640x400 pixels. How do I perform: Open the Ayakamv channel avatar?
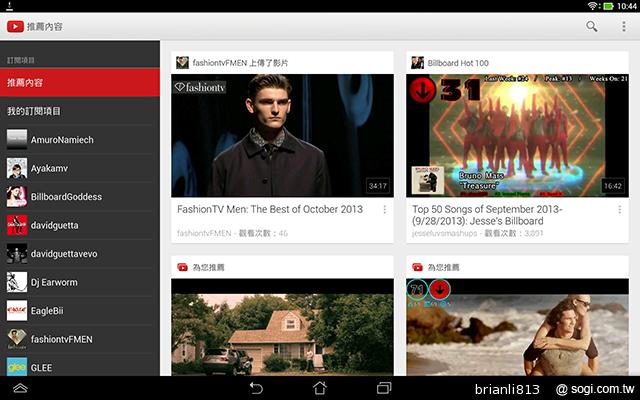[17, 168]
